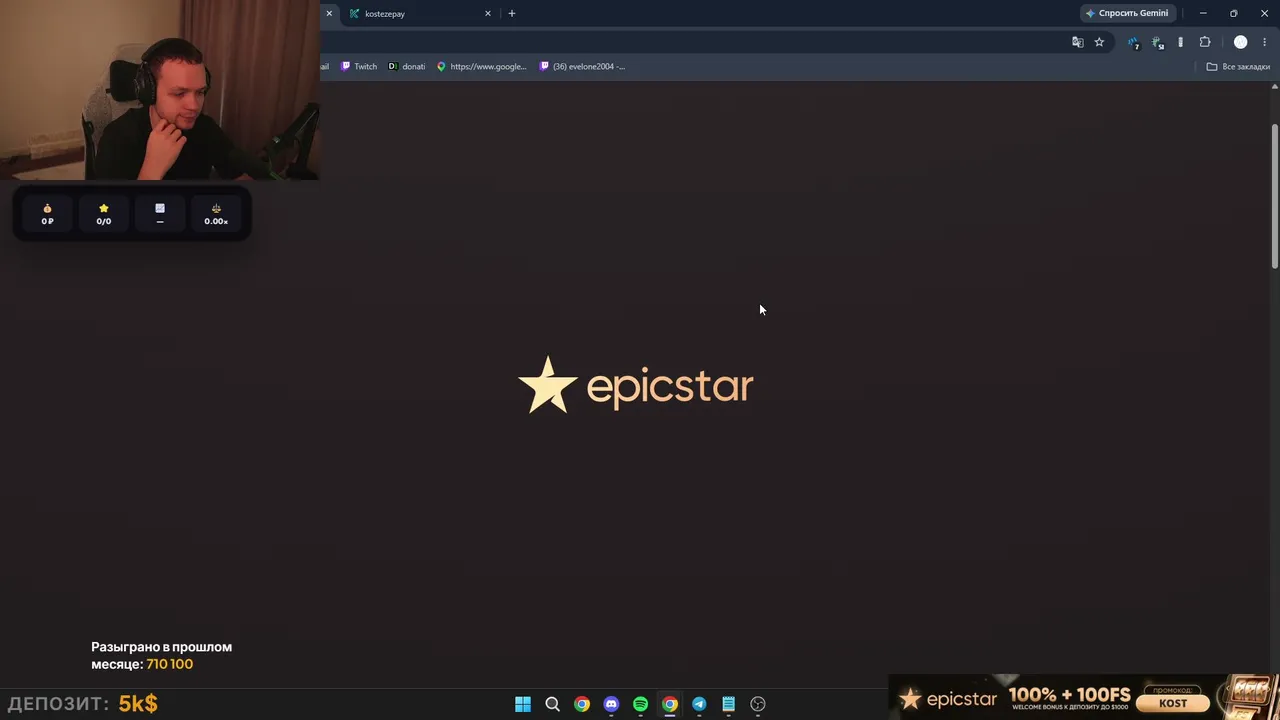Open the https://www.google... bookmark
Image resolution: width=1280 pixels, height=720 pixels.
click(481, 67)
